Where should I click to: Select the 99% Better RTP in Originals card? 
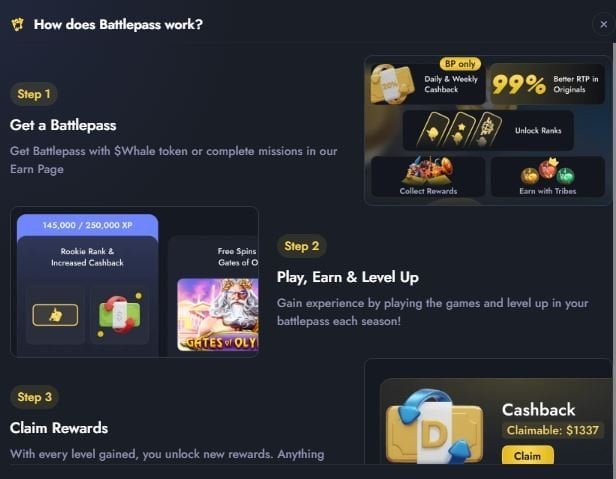[547, 84]
